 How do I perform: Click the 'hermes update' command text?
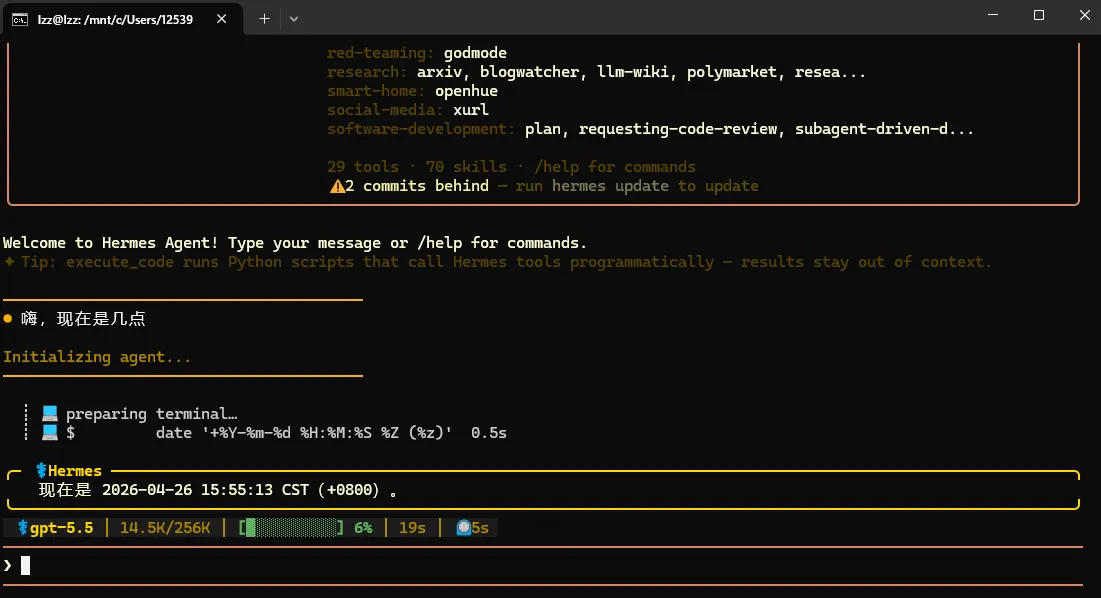tap(609, 186)
